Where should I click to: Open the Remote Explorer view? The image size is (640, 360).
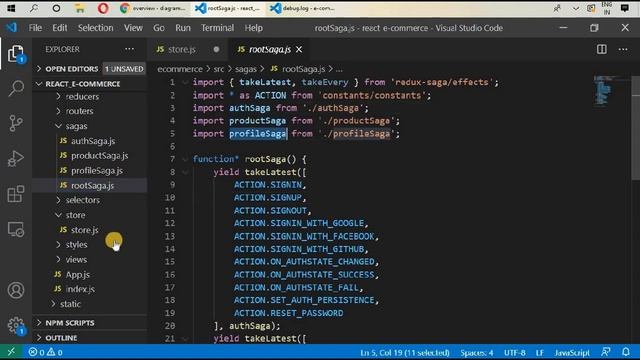pos(16,229)
